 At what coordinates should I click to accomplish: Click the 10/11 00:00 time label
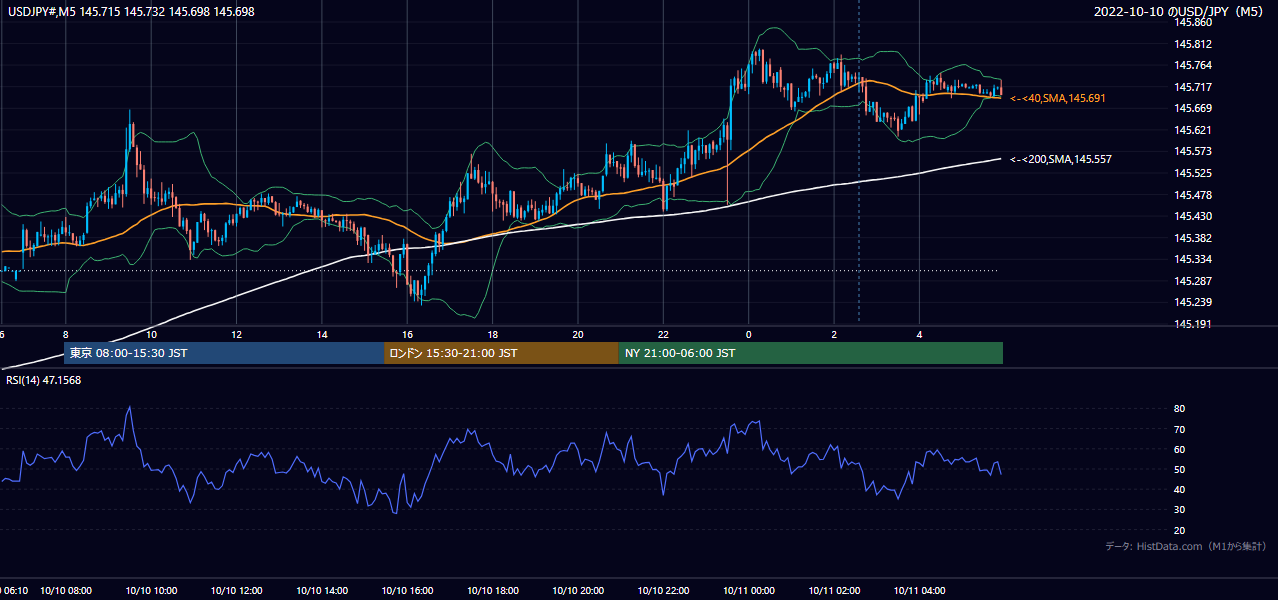pyautogui.click(x=749, y=591)
